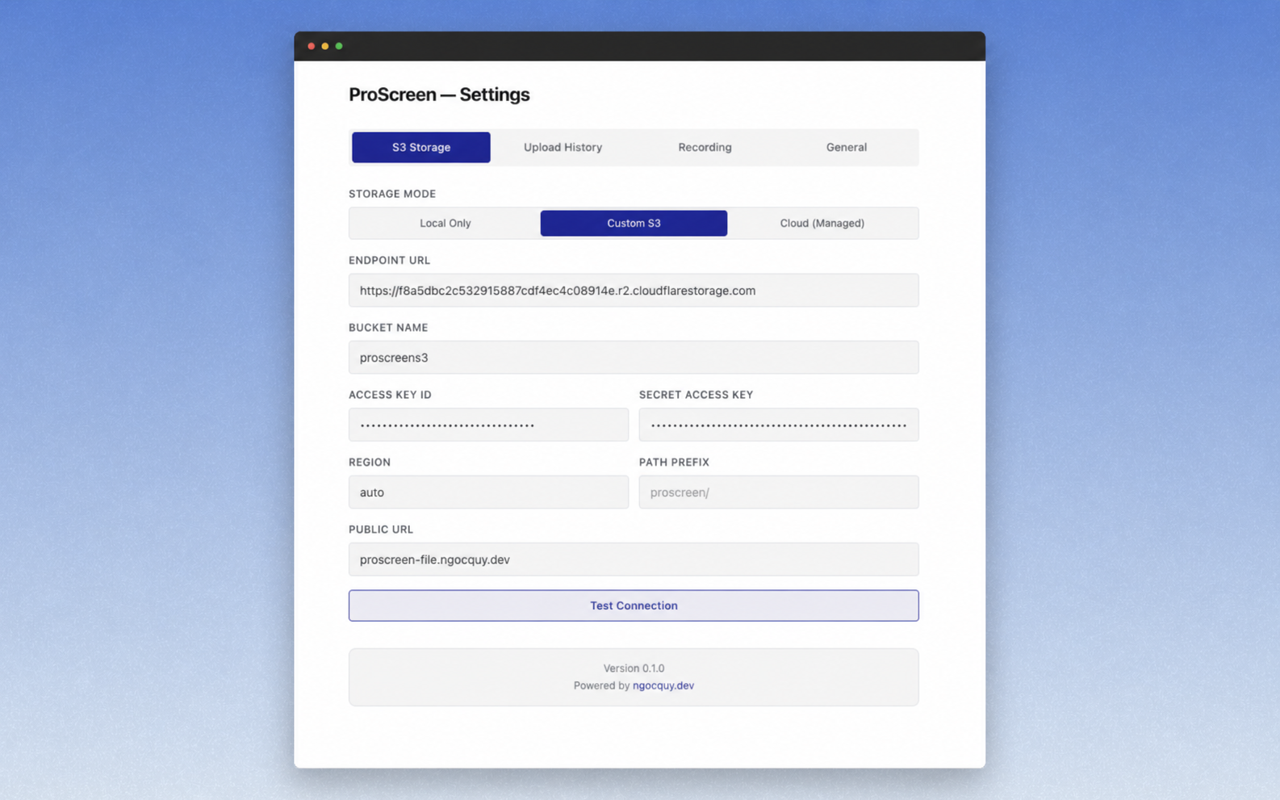The image size is (1280, 800).
Task: Open the Recording tab
Action: [x=705, y=147]
